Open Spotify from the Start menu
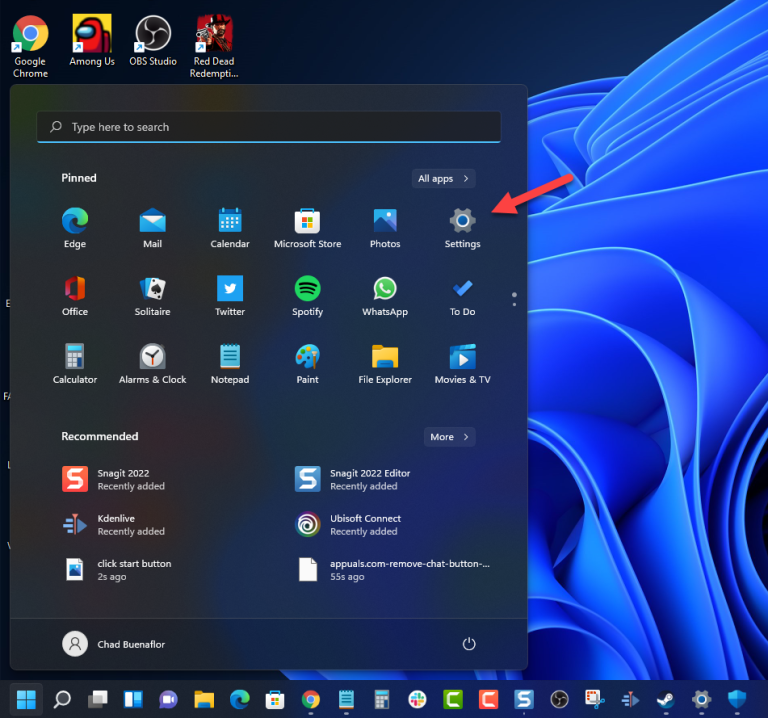The image size is (768, 718). [307, 296]
